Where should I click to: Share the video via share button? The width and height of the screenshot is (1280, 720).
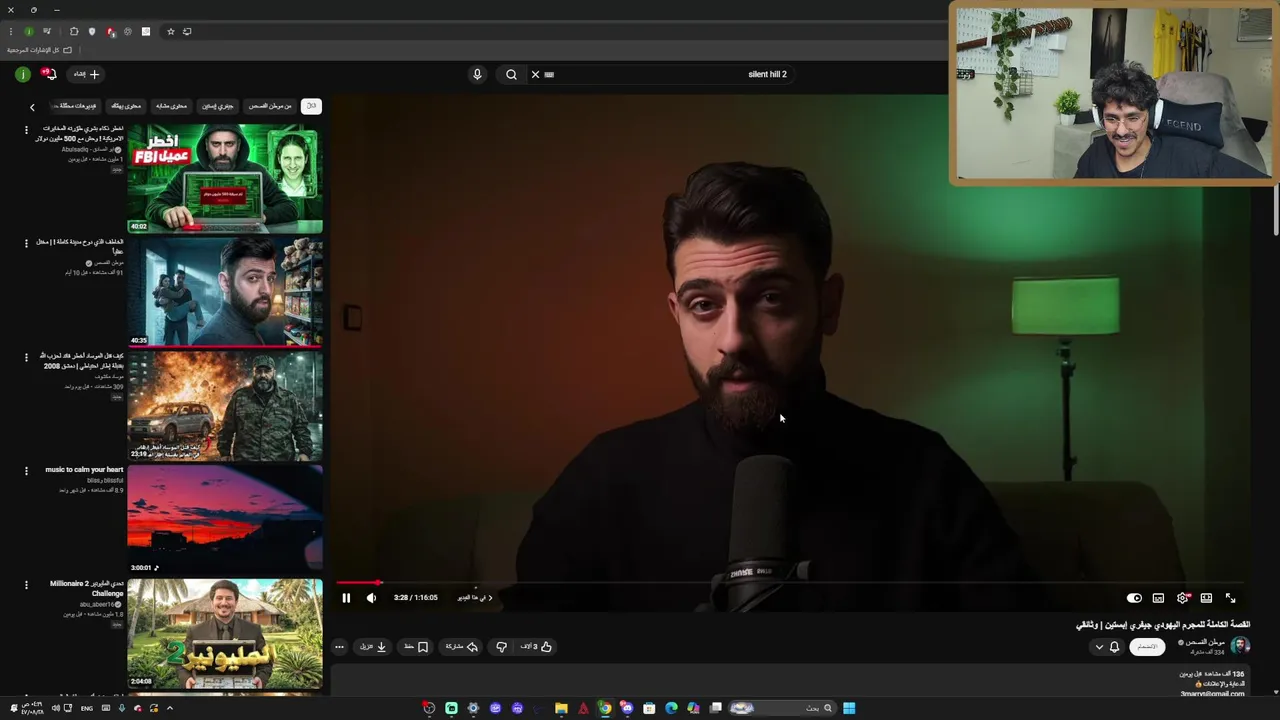pos(461,647)
